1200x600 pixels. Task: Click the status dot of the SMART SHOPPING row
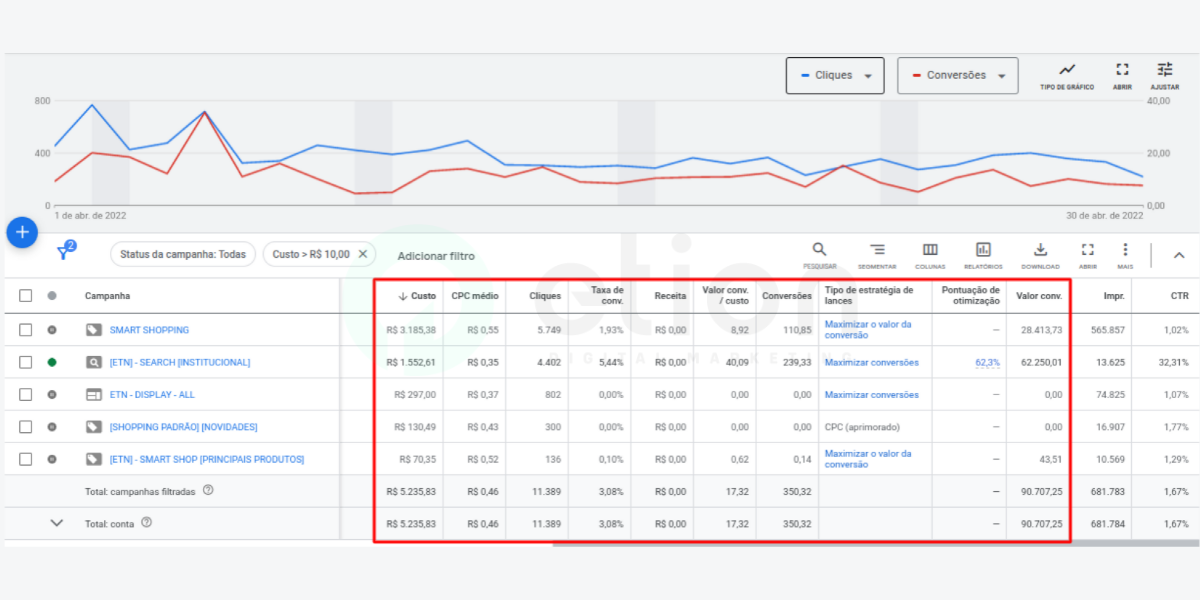(x=52, y=330)
